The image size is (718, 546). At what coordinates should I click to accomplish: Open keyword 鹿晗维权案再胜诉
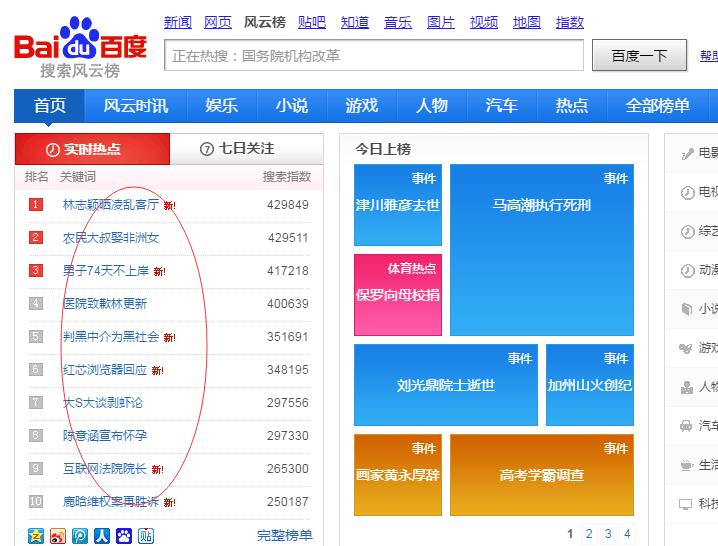tap(111, 502)
